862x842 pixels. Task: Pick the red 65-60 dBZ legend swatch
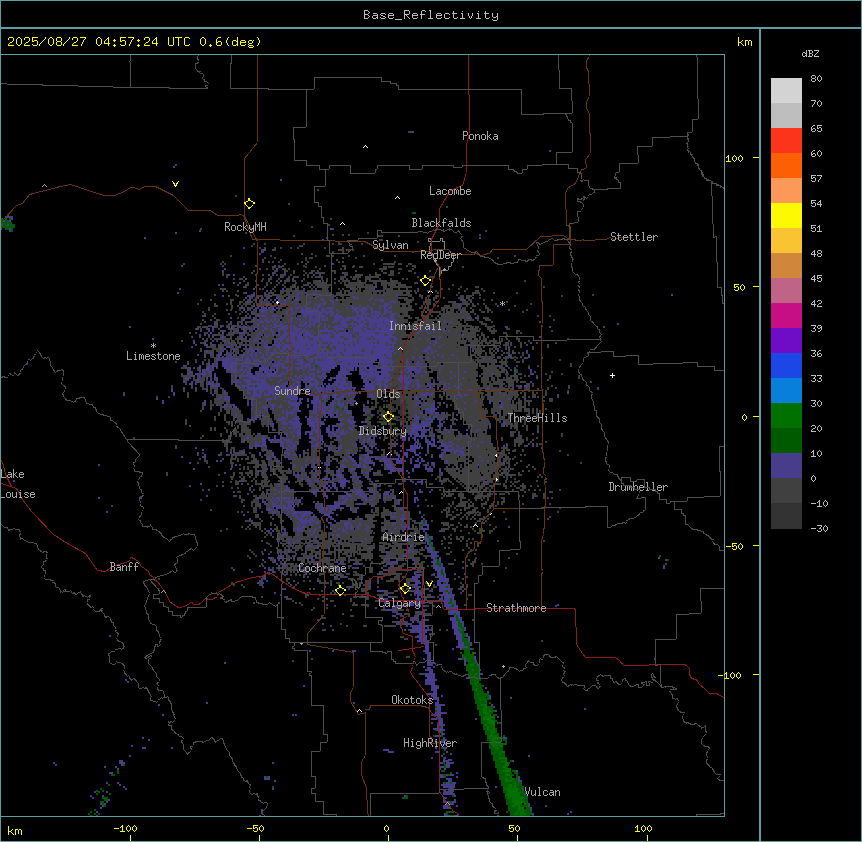[x=786, y=140]
